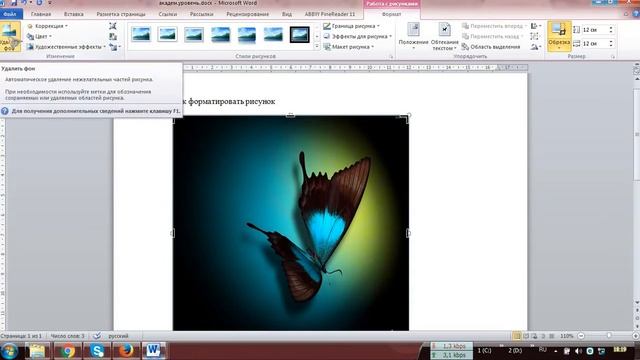Viewport: 640px width, 360px height.
Task: Open Эффекты для рисунка dropdown
Action: (358, 36)
